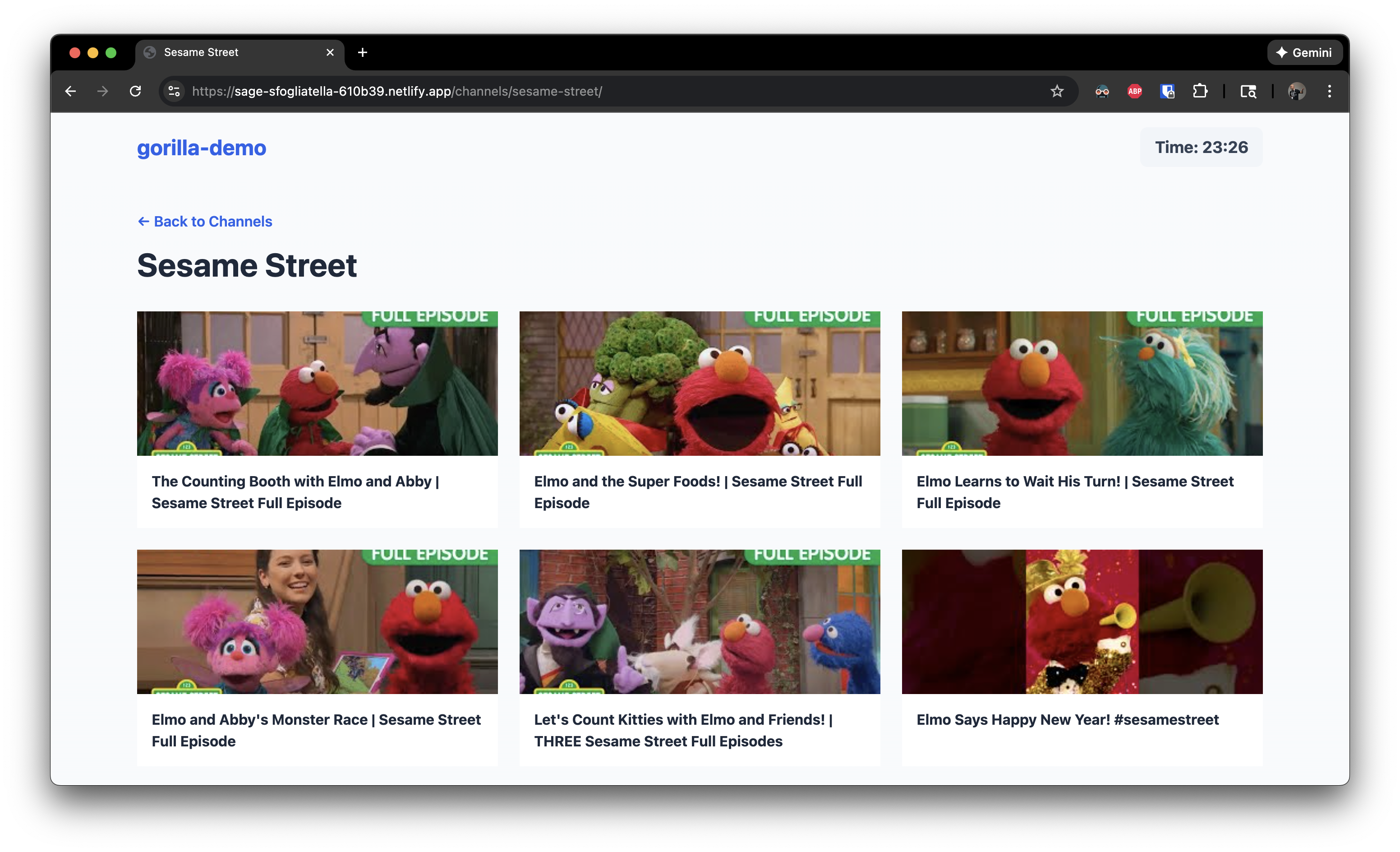Reload the current page
Viewport: 1400px width, 852px height.
click(x=135, y=92)
